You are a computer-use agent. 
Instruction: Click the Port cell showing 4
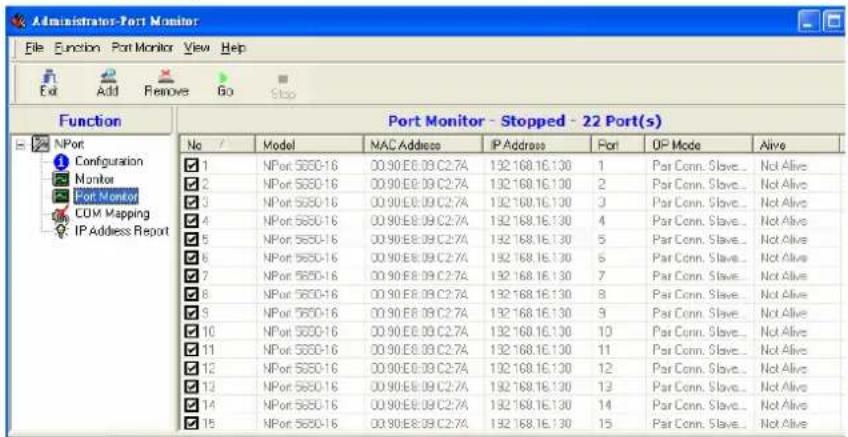[x=601, y=221]
